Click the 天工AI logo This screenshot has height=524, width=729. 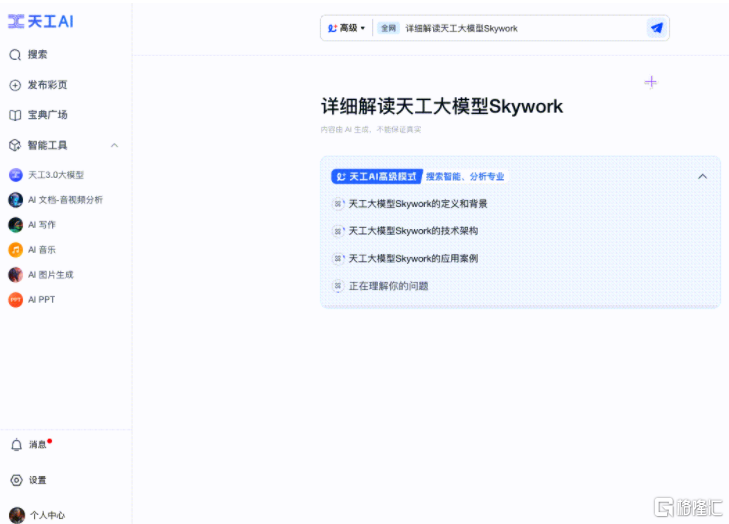tap(41, 21)
